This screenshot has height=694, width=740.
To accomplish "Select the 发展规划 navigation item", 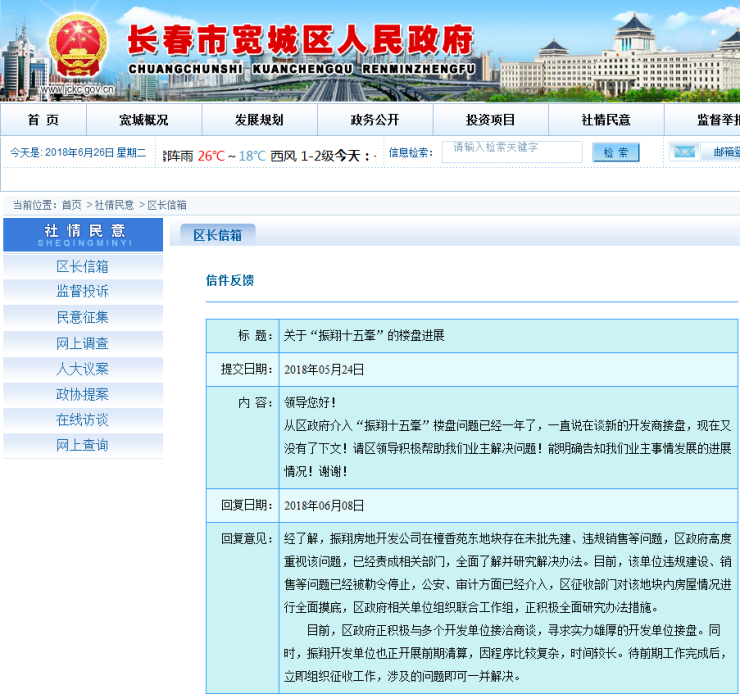I will (259, 120).
